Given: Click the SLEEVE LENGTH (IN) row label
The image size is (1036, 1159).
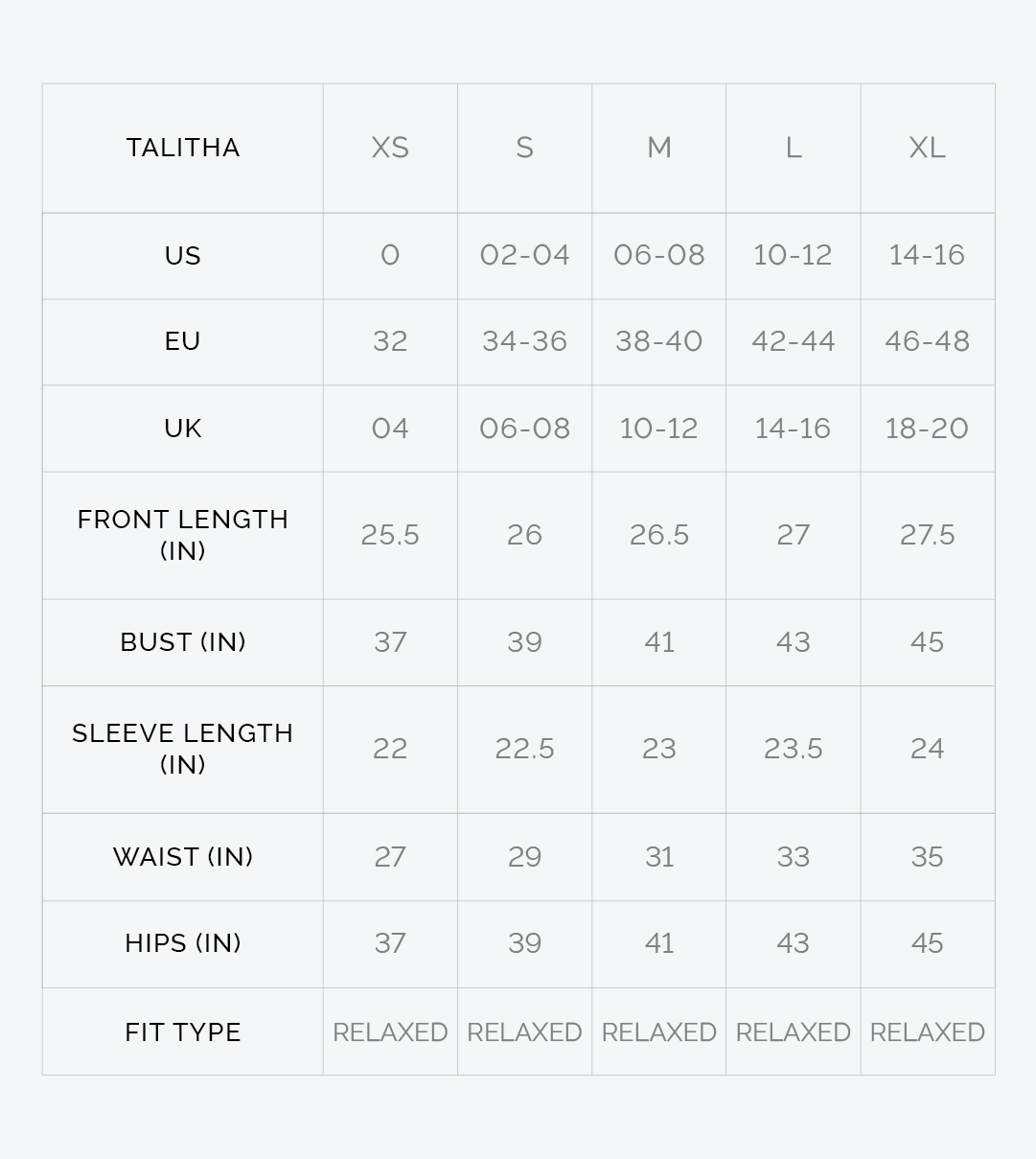Looking at the screenshot, I should [x=183, y=749].
